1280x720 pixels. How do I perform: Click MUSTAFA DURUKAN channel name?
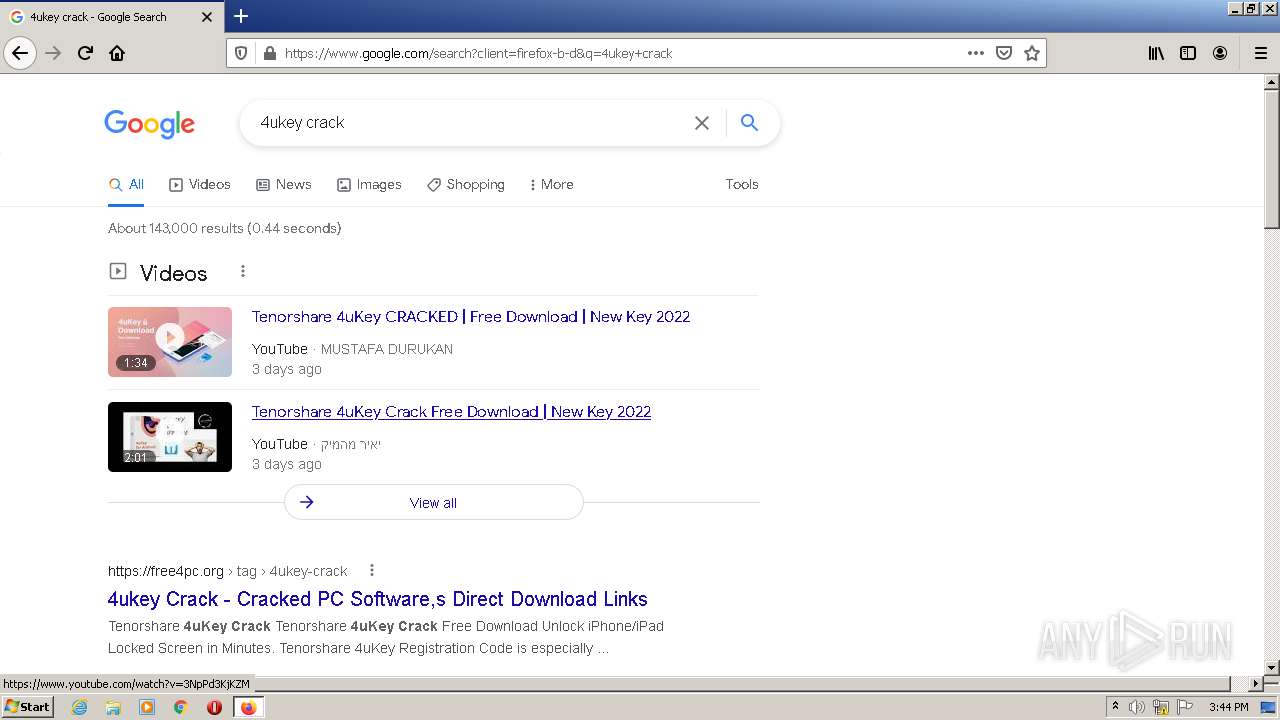[387, 349]
